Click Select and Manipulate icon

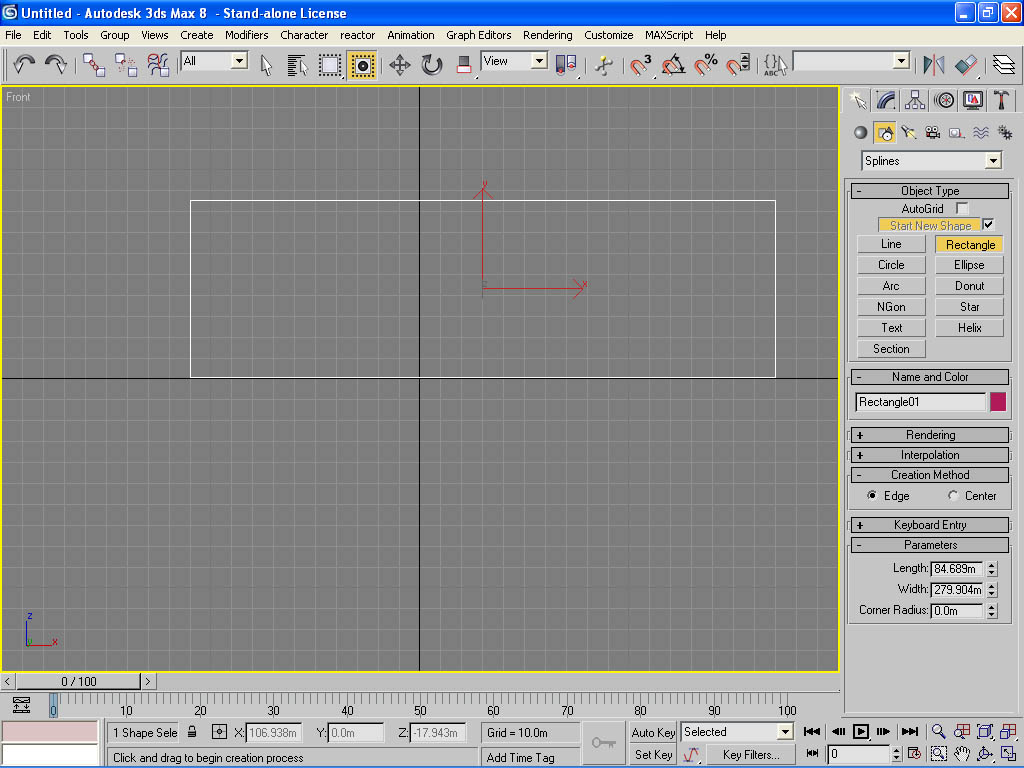point(604,65)
